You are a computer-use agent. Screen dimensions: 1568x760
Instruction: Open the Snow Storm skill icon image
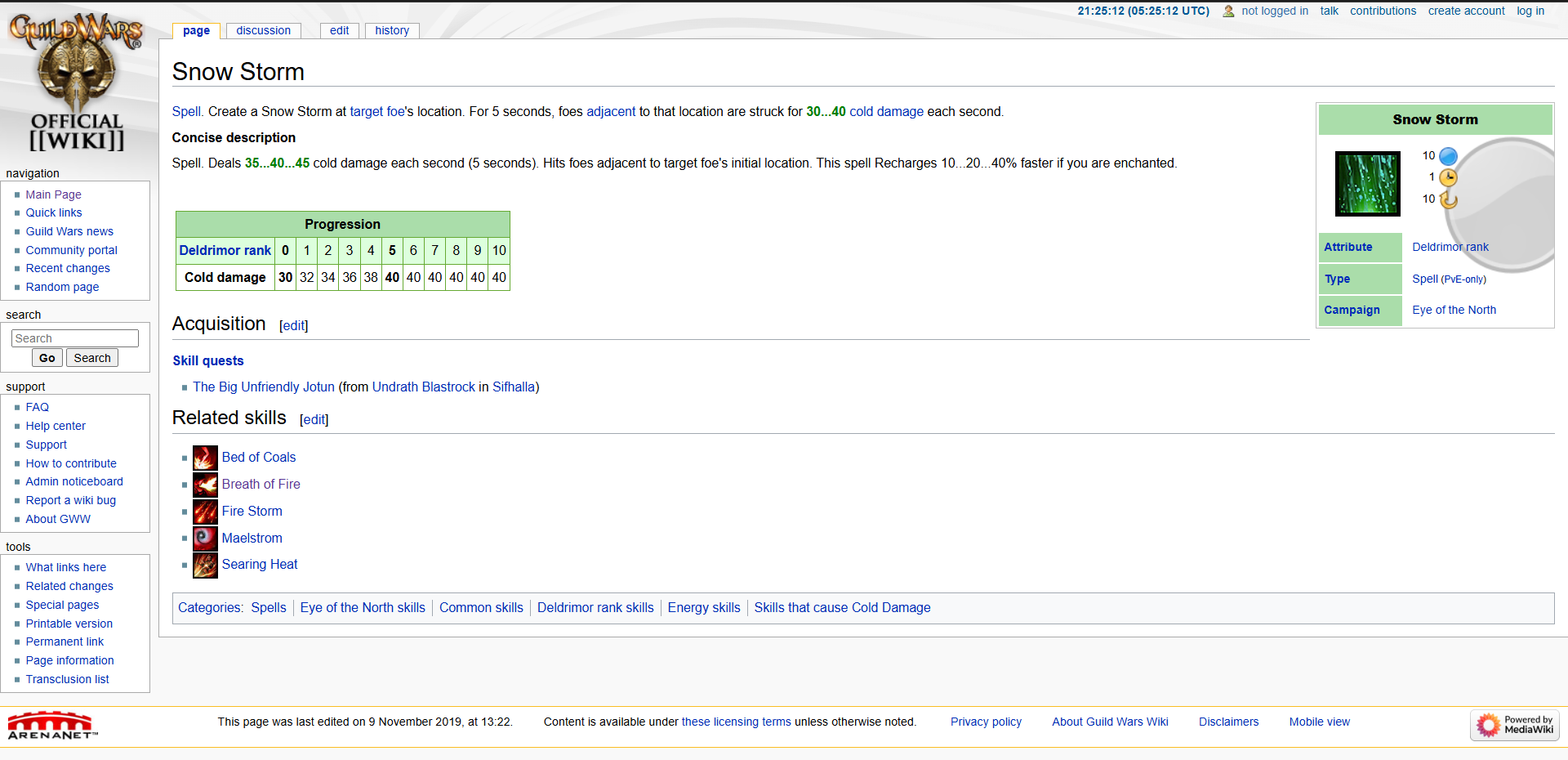[1367, 184]
